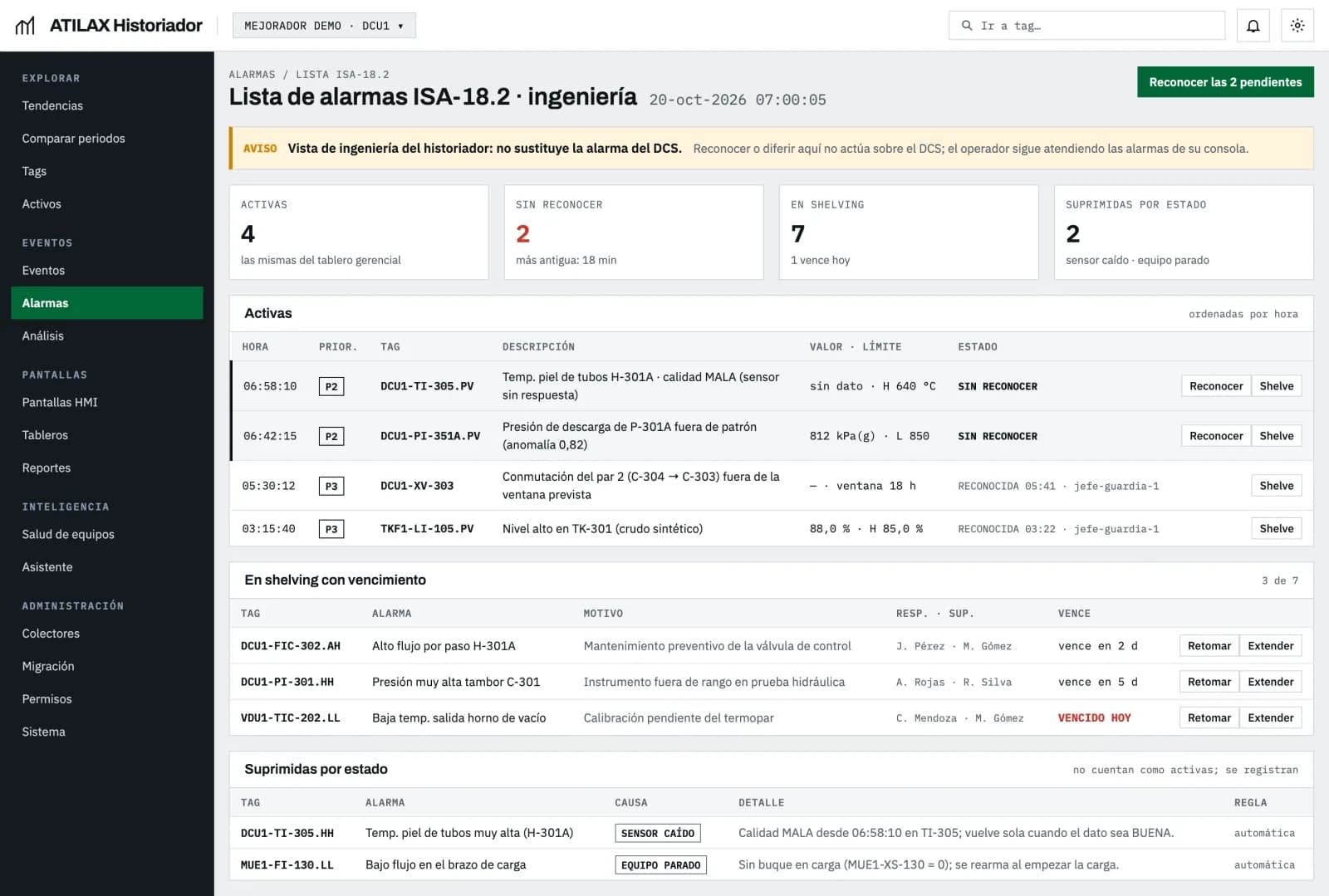Open Reportes in the sidebar

(x=107, y=468)
